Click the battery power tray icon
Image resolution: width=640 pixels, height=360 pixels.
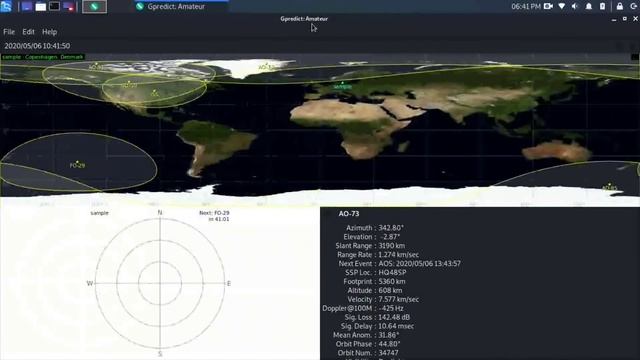click(x=602, y=6)
